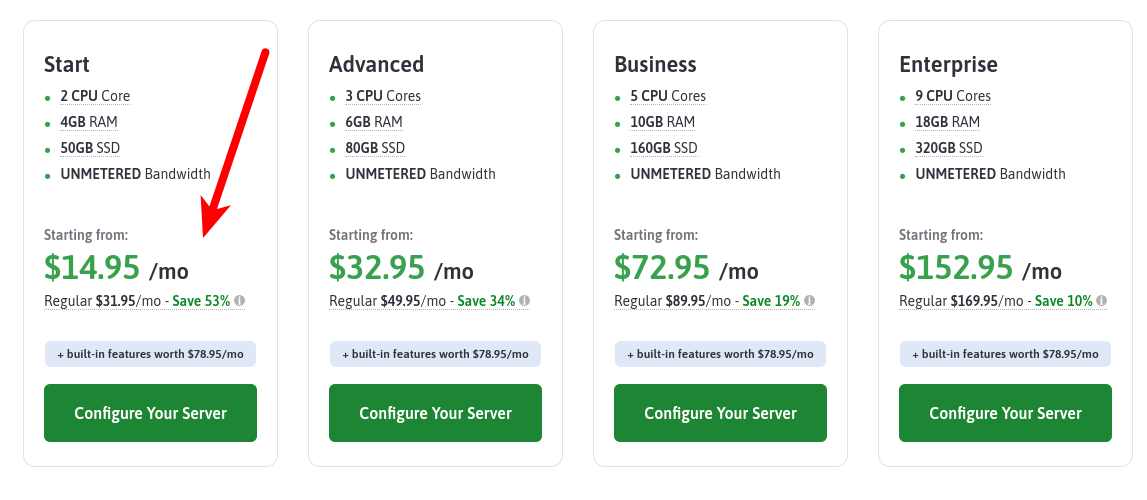Click info icon next to Save 19%
Screen dimensions: 1147x500
tap(810, 301)
